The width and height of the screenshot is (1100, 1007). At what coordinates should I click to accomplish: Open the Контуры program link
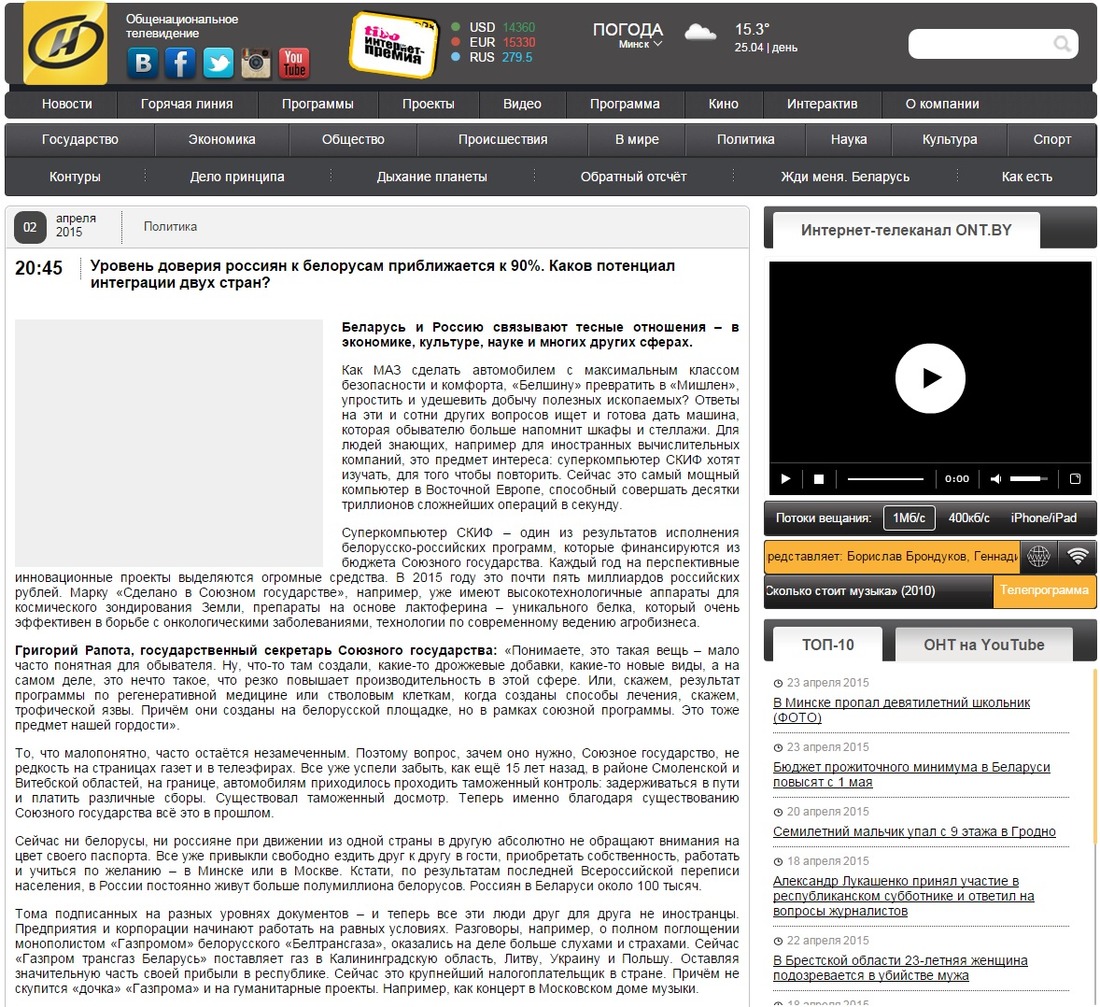[75, 177]
